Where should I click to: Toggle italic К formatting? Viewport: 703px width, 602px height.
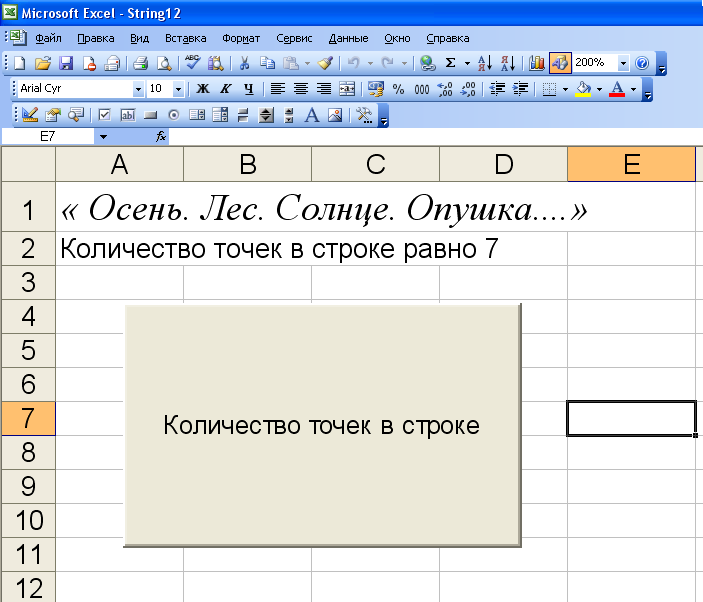point(226,89)
